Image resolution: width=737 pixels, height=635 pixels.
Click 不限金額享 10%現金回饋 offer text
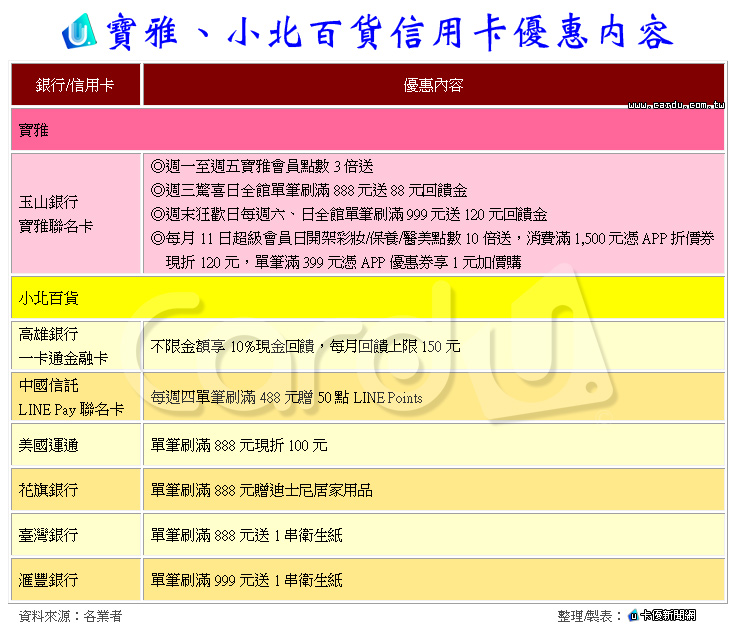306,346
